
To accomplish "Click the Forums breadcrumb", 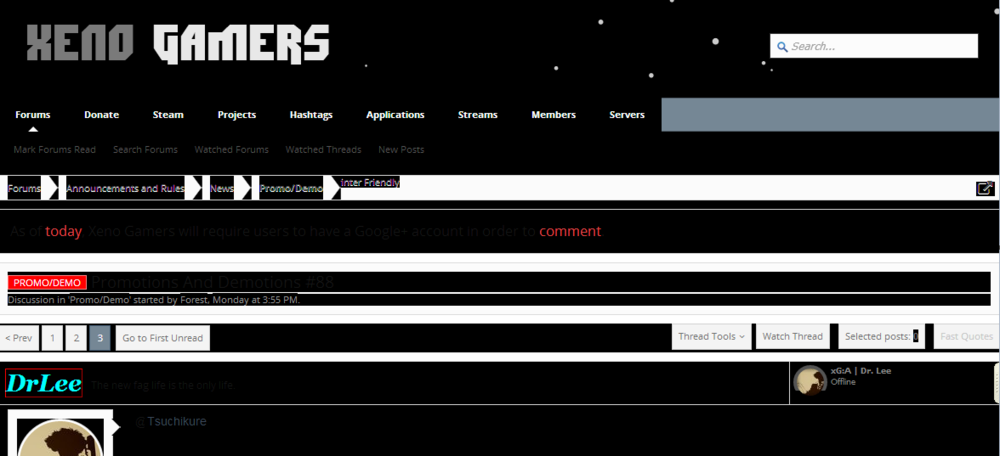I will point(24,189).
